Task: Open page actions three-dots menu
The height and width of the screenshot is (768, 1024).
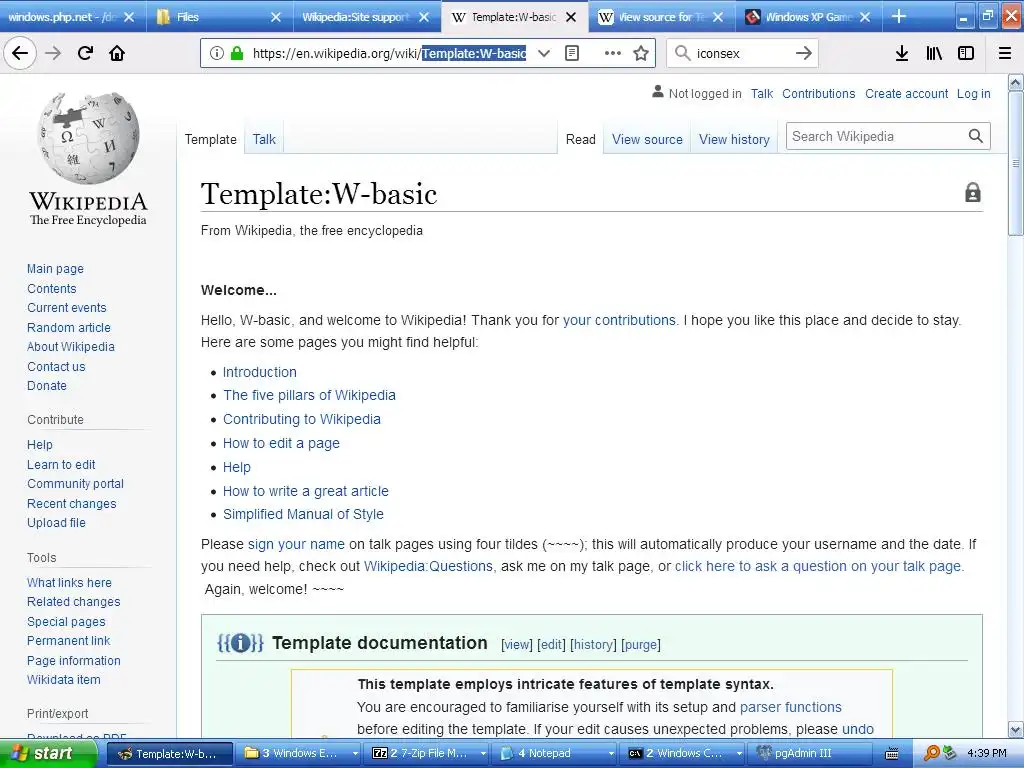Action: (613, 53)
